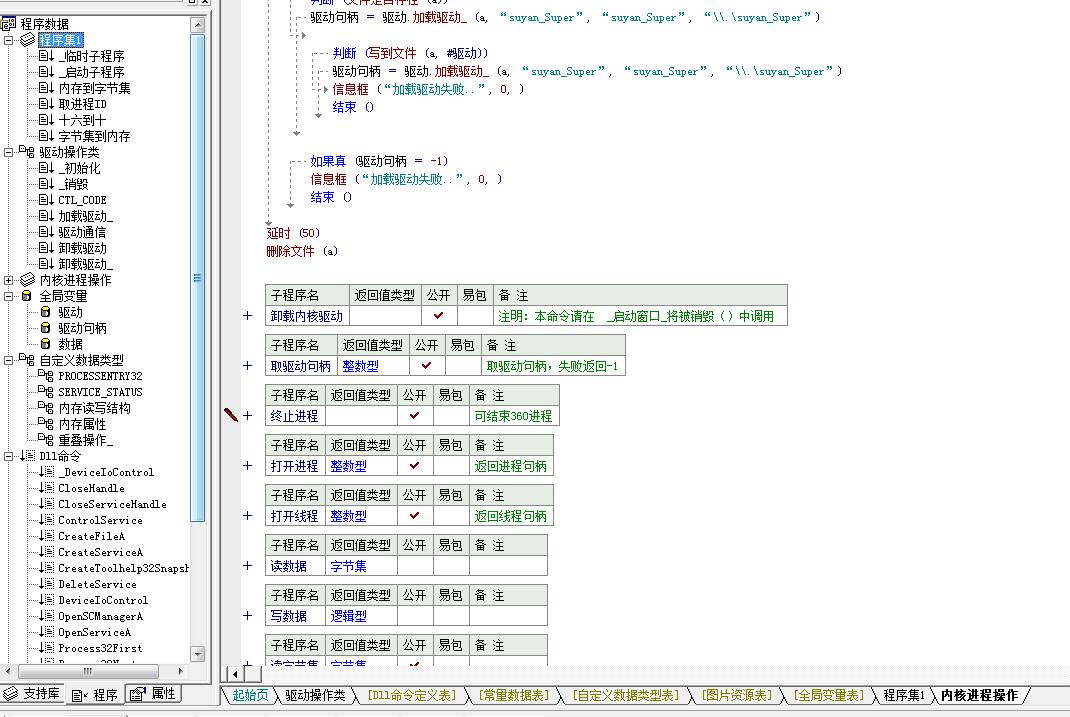The width and height of the screenshot is (1070, 717).
Task: Expand the 写数据 subroutine with plus sign
Action: pos(248,615)
